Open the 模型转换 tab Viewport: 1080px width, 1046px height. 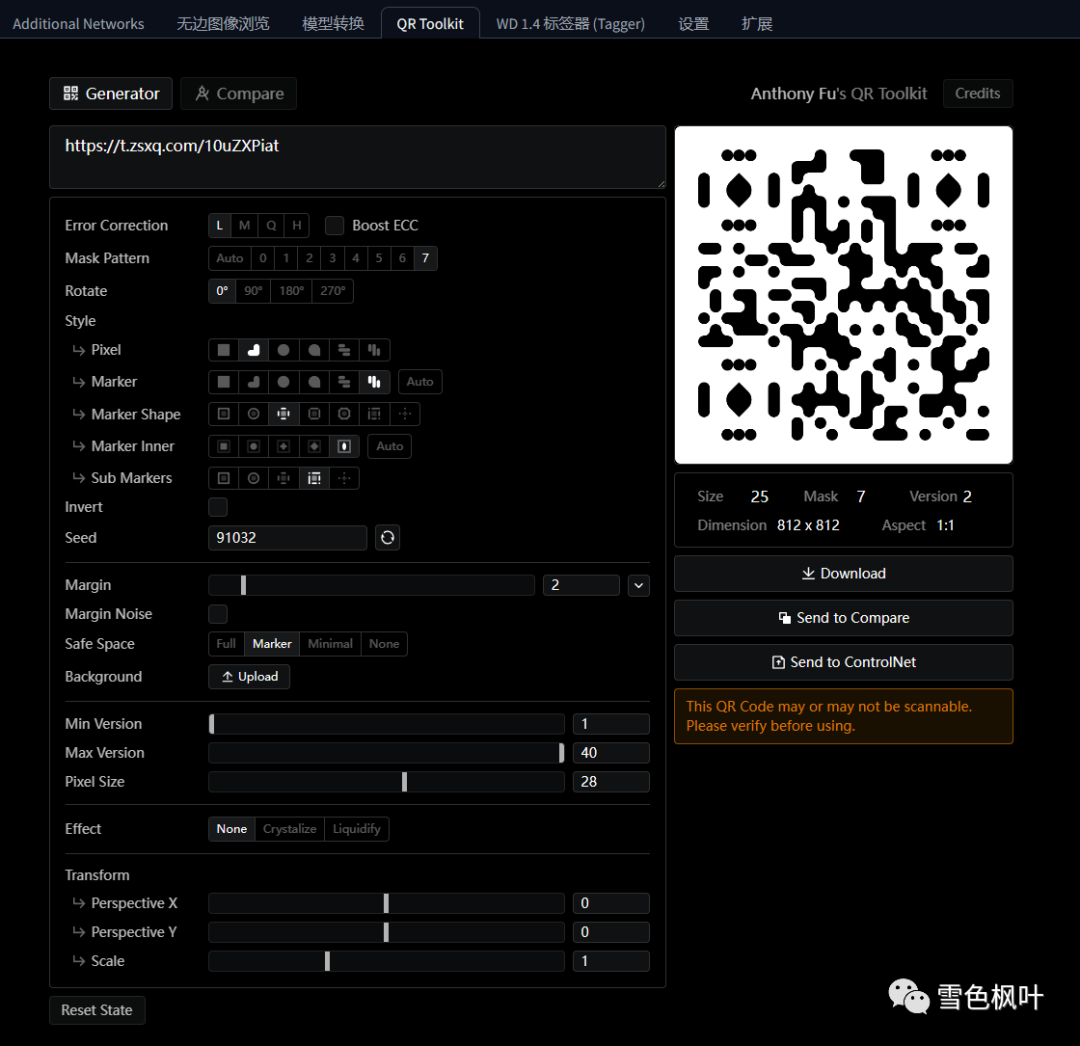(333, 23)
